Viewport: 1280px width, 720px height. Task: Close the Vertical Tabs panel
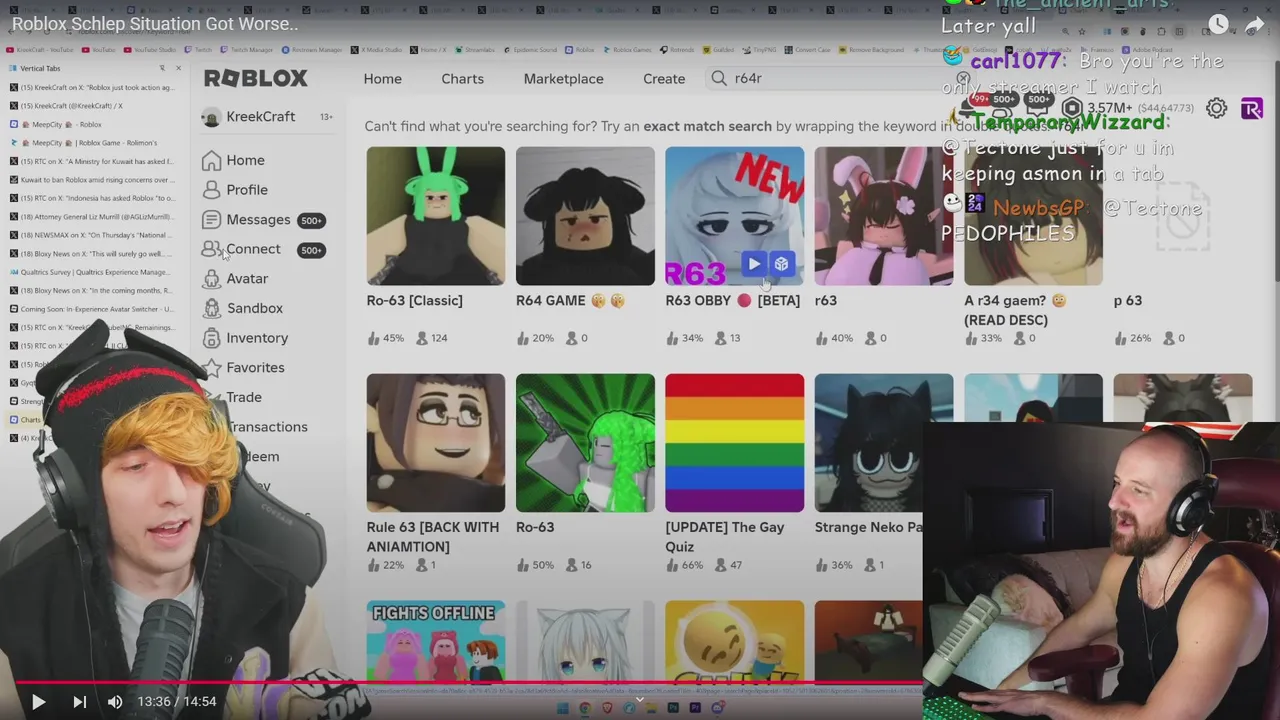178,68
